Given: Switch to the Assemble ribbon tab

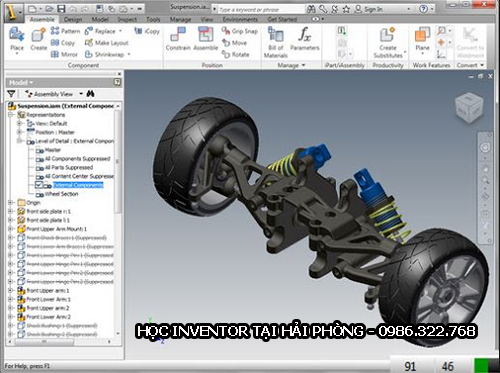Looking at the screenshot, I should pyautogui.click(x=42, y=19).
